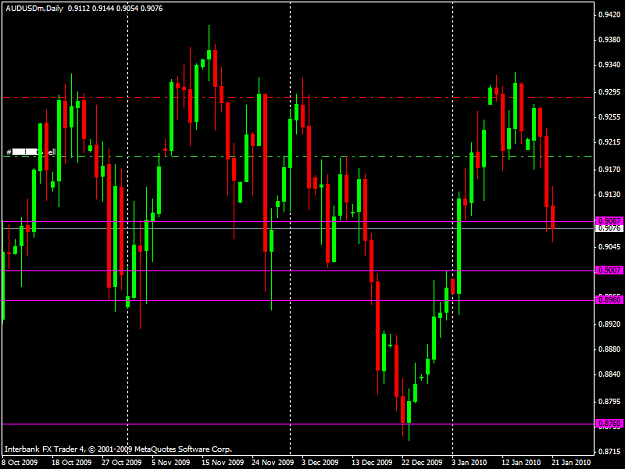625x469 pixels.
Task: Click the 0.8840 price scale label
Action: 609,374
